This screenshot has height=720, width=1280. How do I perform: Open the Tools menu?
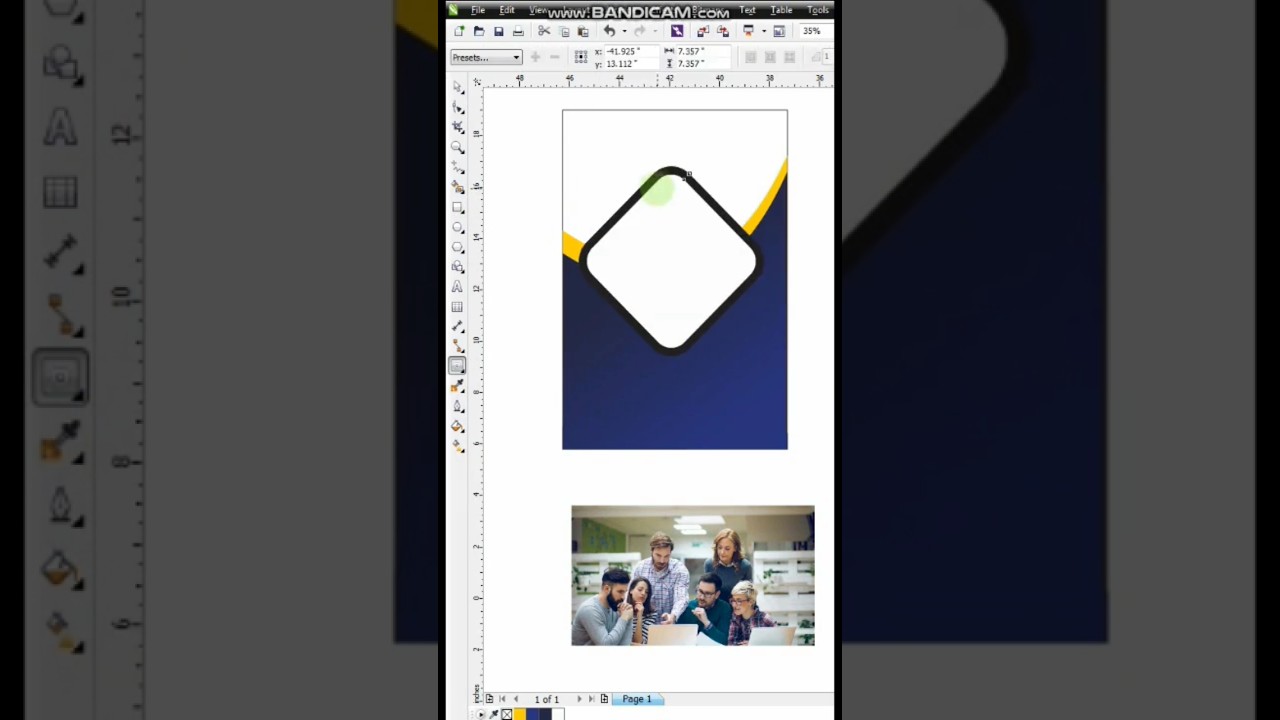818,10
